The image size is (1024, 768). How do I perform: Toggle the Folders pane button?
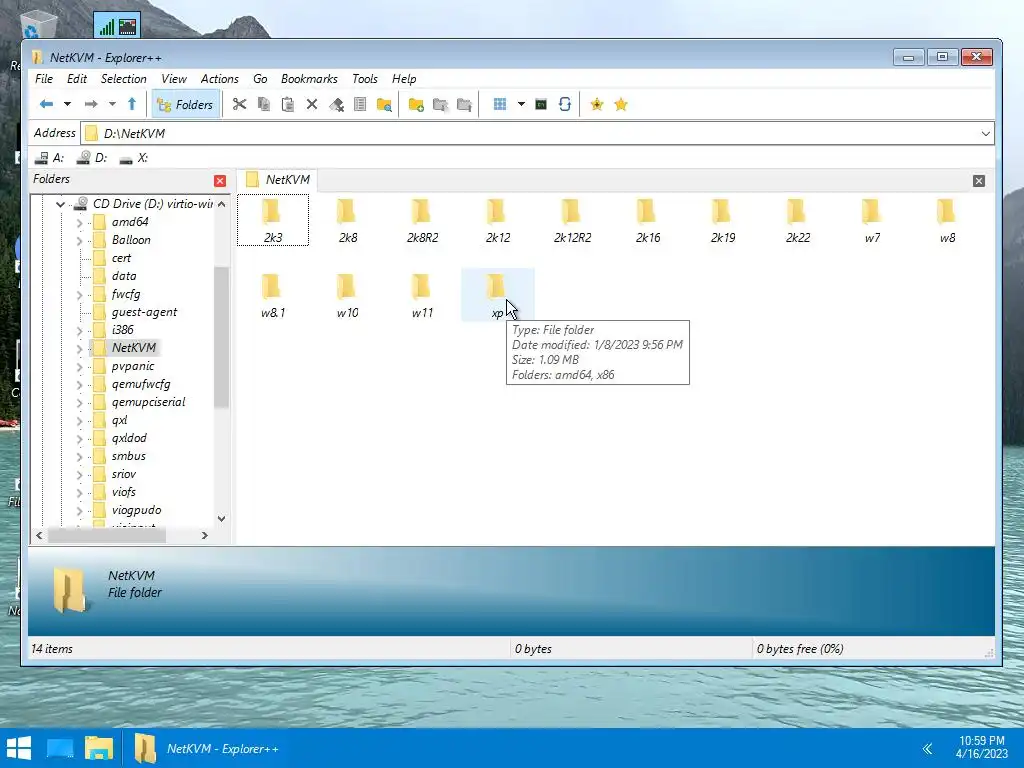pyautogui.click(x=185, y=104)
